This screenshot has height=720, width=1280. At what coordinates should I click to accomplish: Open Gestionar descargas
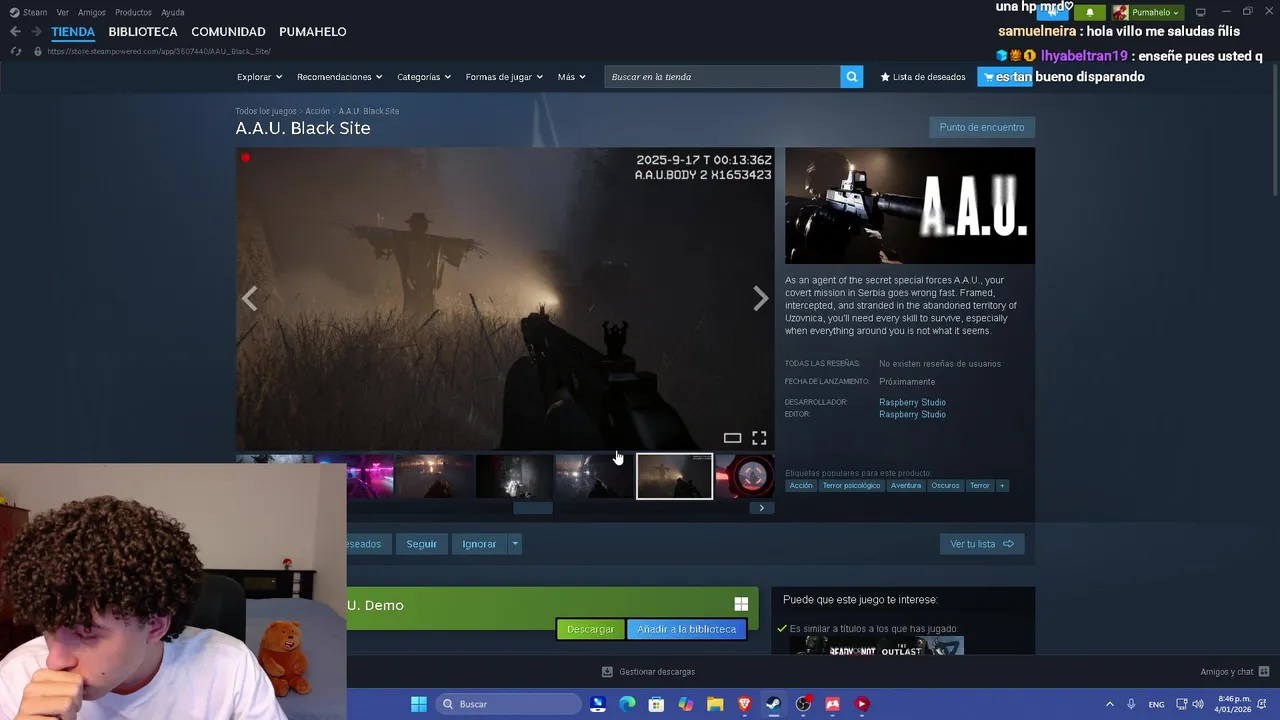click(648, 672)
